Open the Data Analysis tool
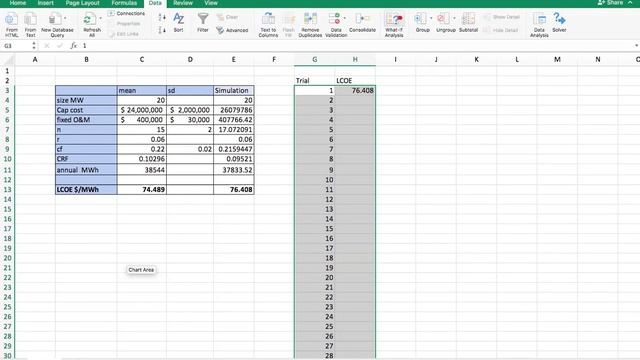The height and width of the screenshot is (360, 640). [x=539, y=24]
